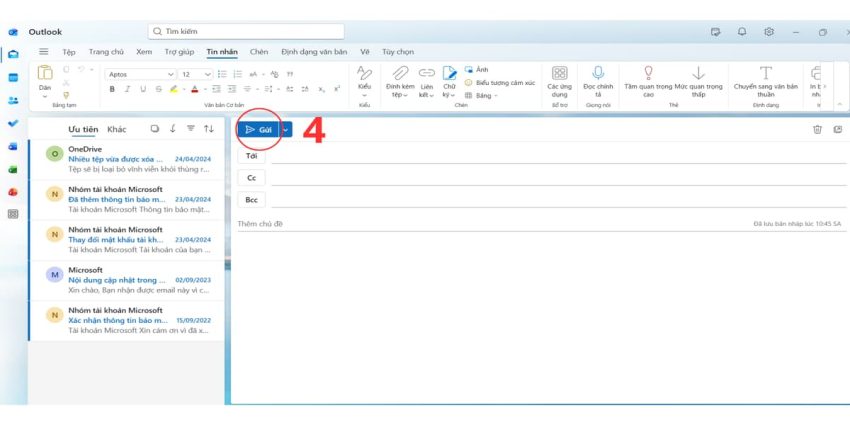850x425 pixels.
Task: Apply italic formatting
Action: 127,89
